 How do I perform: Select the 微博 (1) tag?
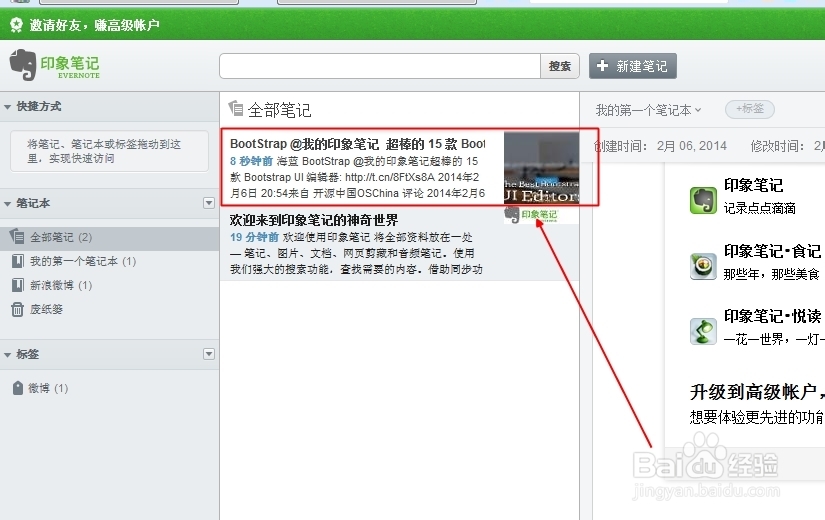[48, 388]
